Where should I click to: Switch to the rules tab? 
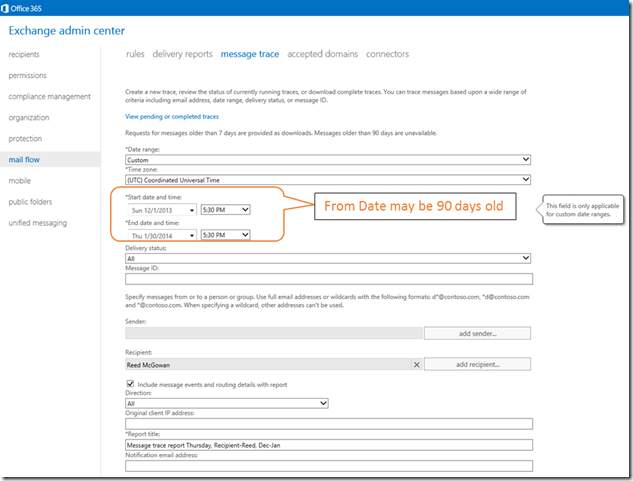tap(135, 54)
